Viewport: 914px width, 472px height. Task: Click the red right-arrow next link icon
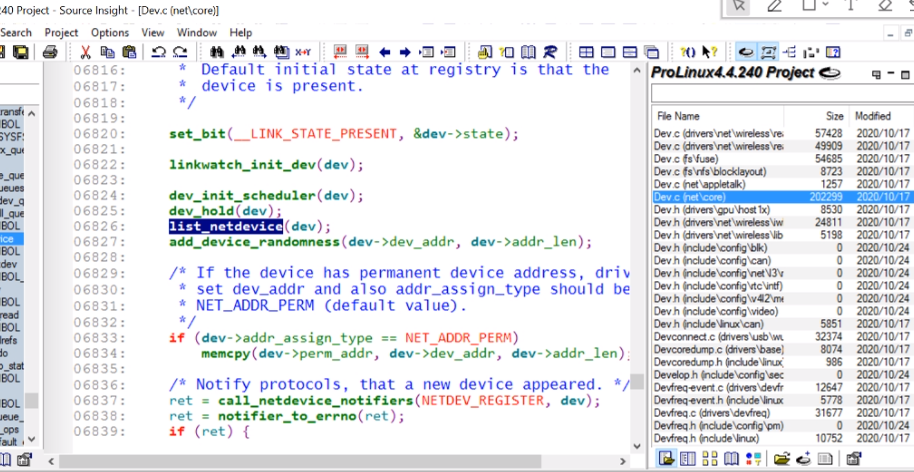pyautogui.click(x=362, y=52)
